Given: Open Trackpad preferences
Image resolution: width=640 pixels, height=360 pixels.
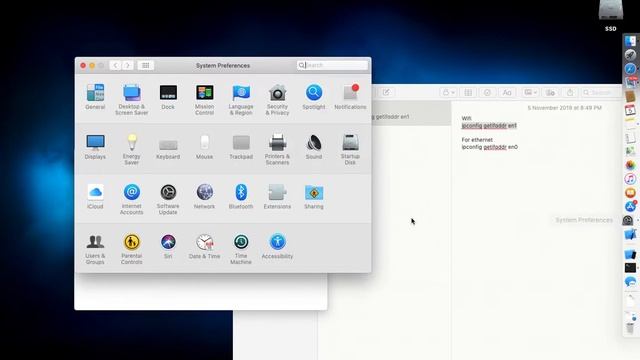Looking at the screenshot, I should coord(241,147).
